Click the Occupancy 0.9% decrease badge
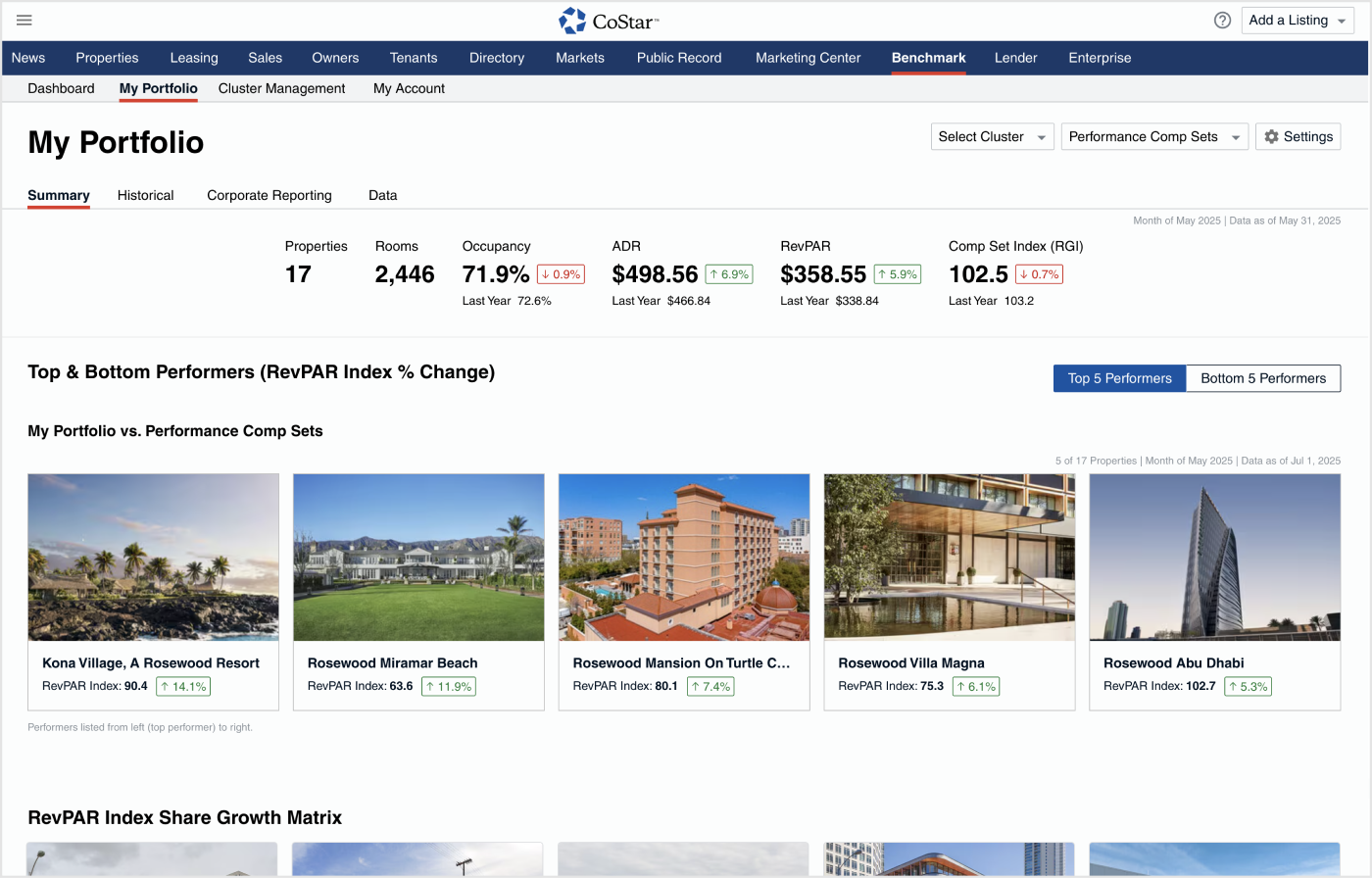Viewport: 1372px width, 878px height. pos(561,274)
